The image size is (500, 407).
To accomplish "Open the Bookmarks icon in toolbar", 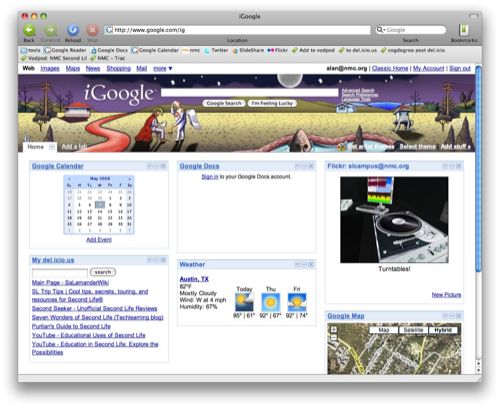I will click(464, 30).
